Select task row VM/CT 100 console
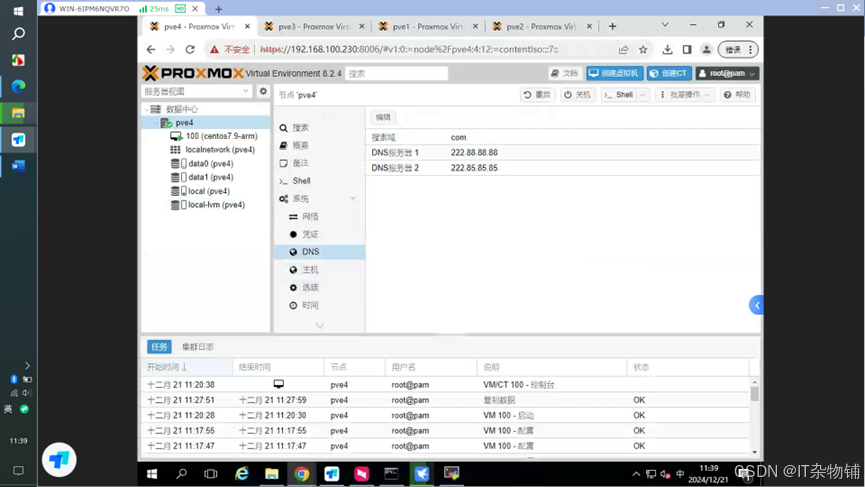The image size is (865, 487). click(447, 384)
